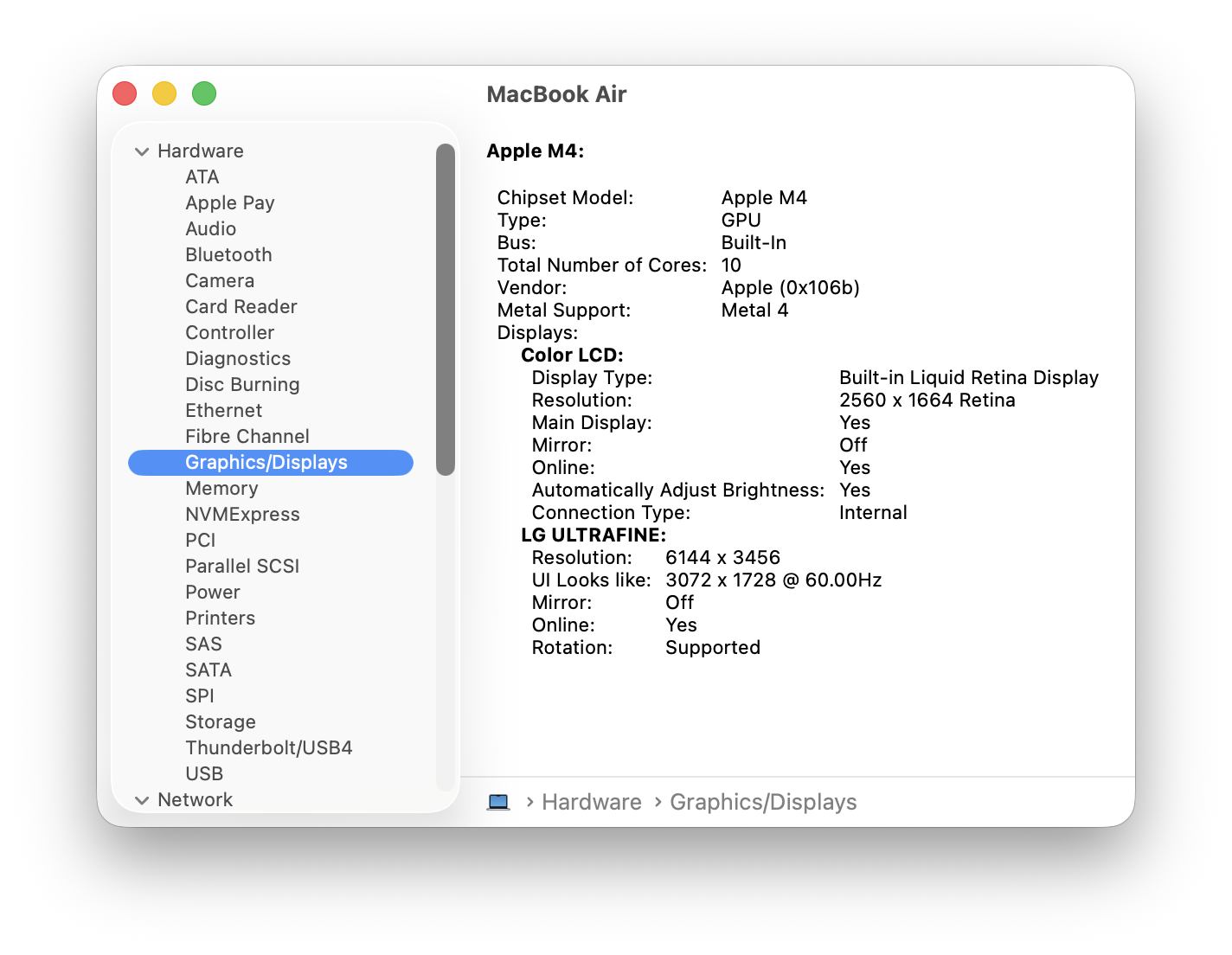Select USB in the sidebar
The height and width of the screenshot is (955, 1232).
[203, 773]
